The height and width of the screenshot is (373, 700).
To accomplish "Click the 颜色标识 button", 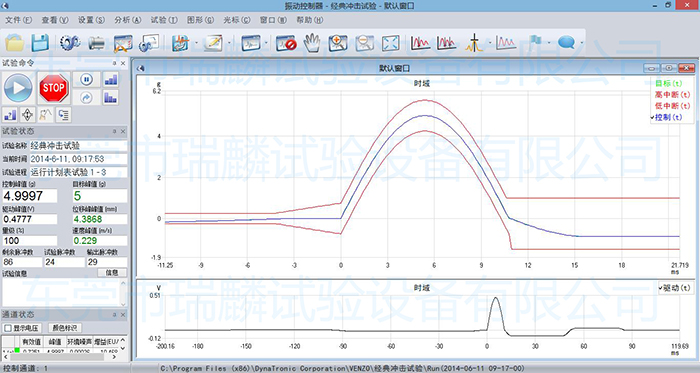I will point(65,328).
